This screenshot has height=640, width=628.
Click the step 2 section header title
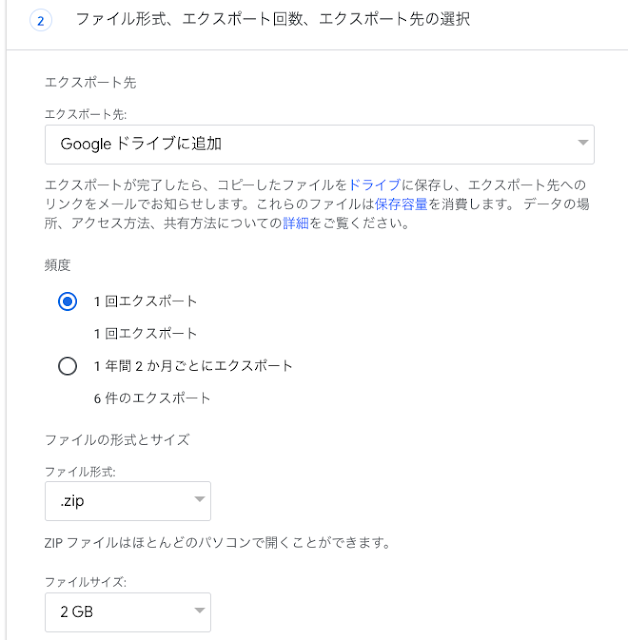(x=272, y=19)
